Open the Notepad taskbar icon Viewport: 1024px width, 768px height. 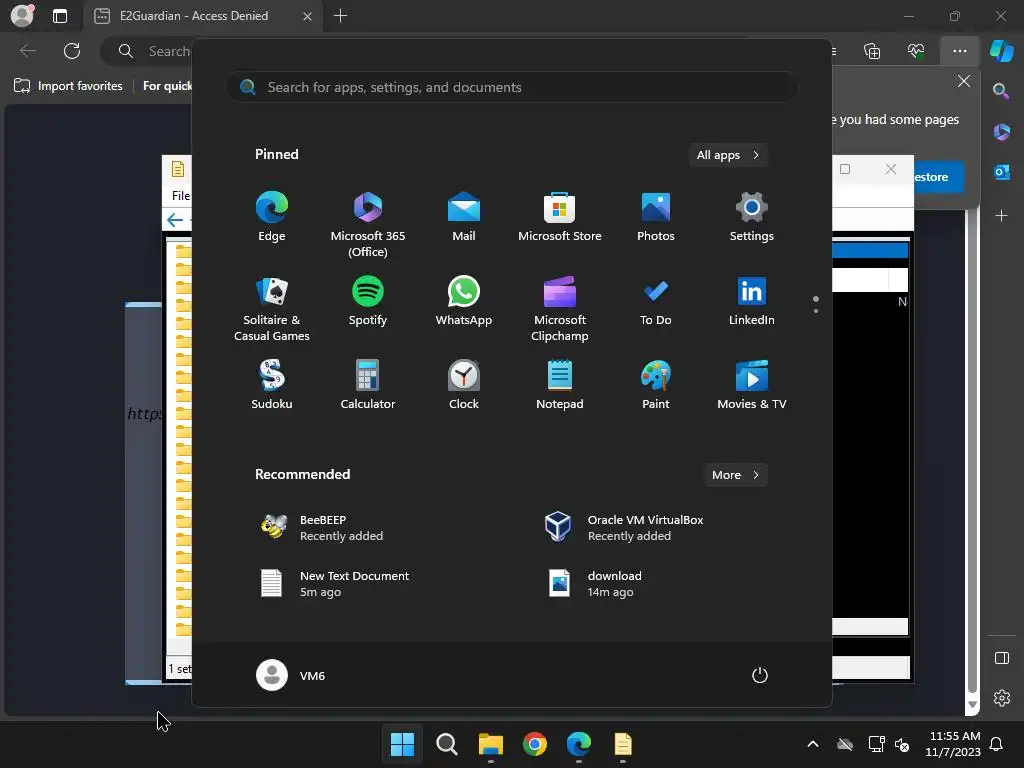[x=623, y=744]
